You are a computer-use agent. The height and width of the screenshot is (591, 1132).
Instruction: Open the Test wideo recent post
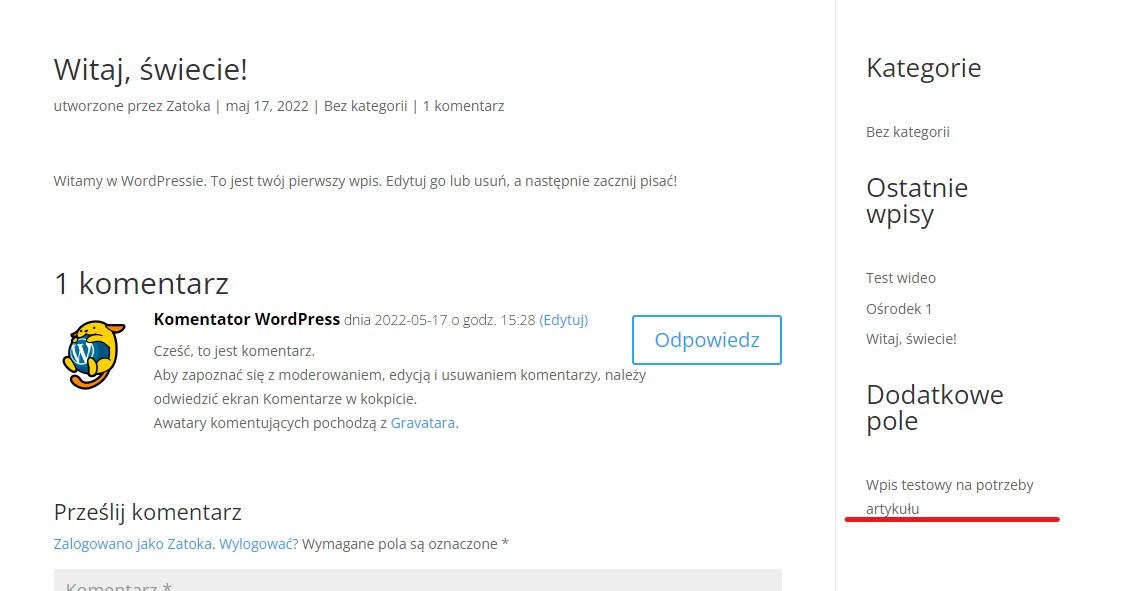pyautogui.click(x=901, y=278)
